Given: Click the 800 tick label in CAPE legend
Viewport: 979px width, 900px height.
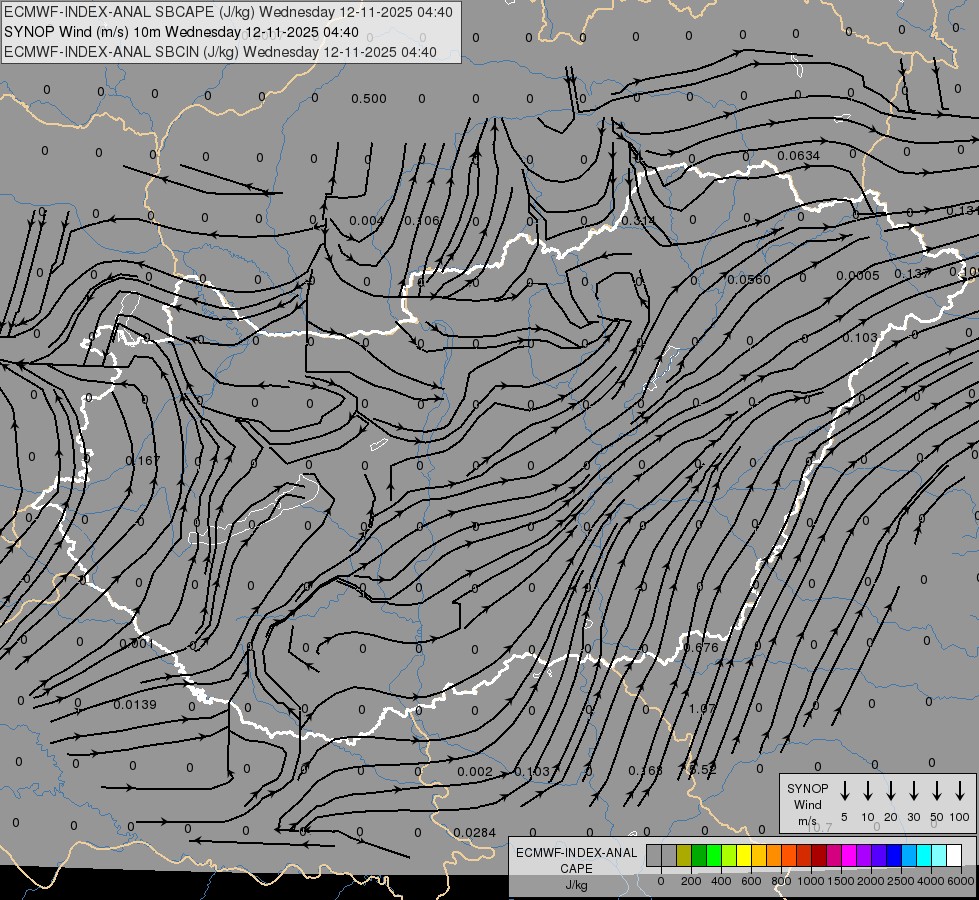Looking at the screenshot, I should [782, 881].
